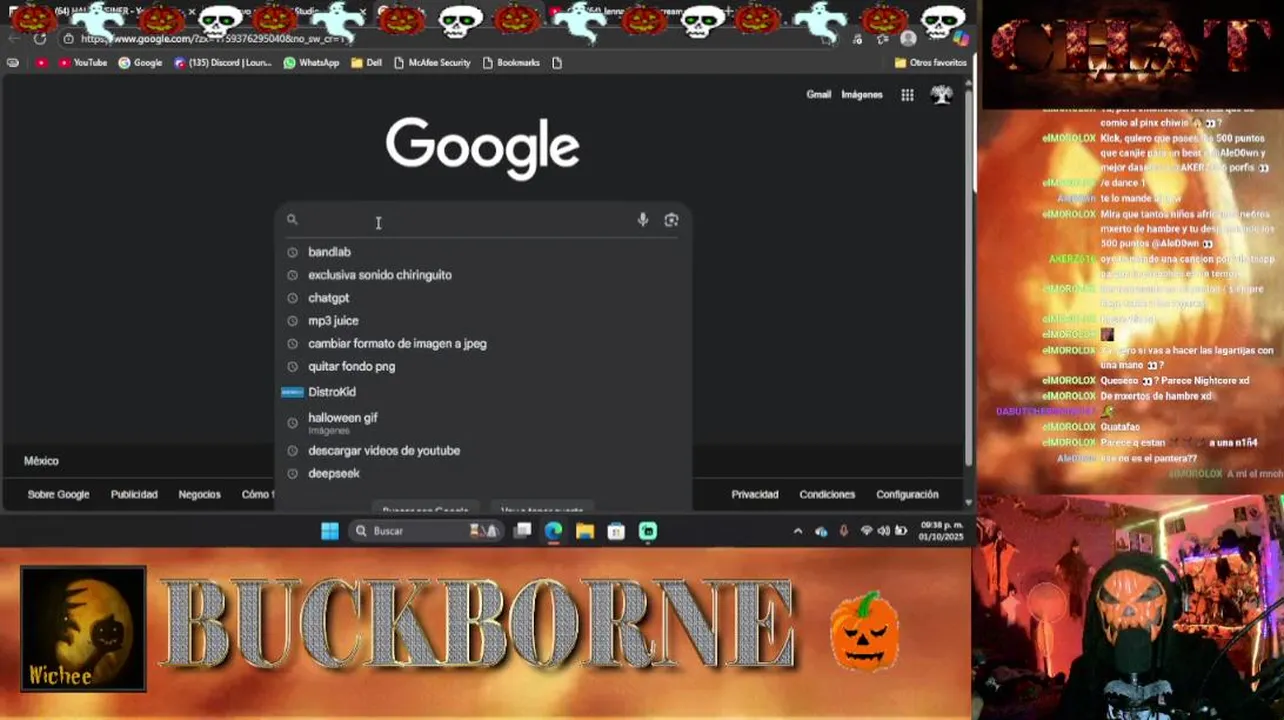Open the Privacidad footer link

(755, 494)
